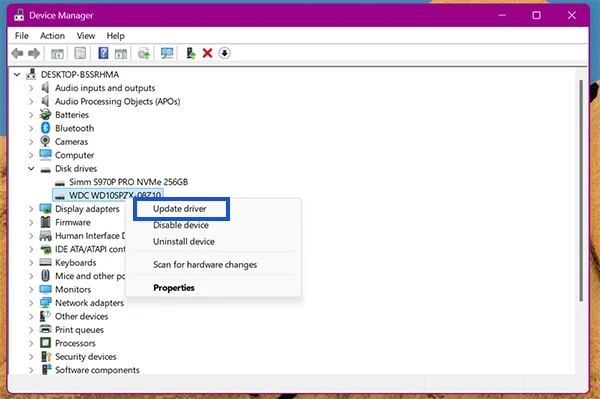Click the Network adapters category icon
This screenshot has height=399, width=600.
(45, 303)
